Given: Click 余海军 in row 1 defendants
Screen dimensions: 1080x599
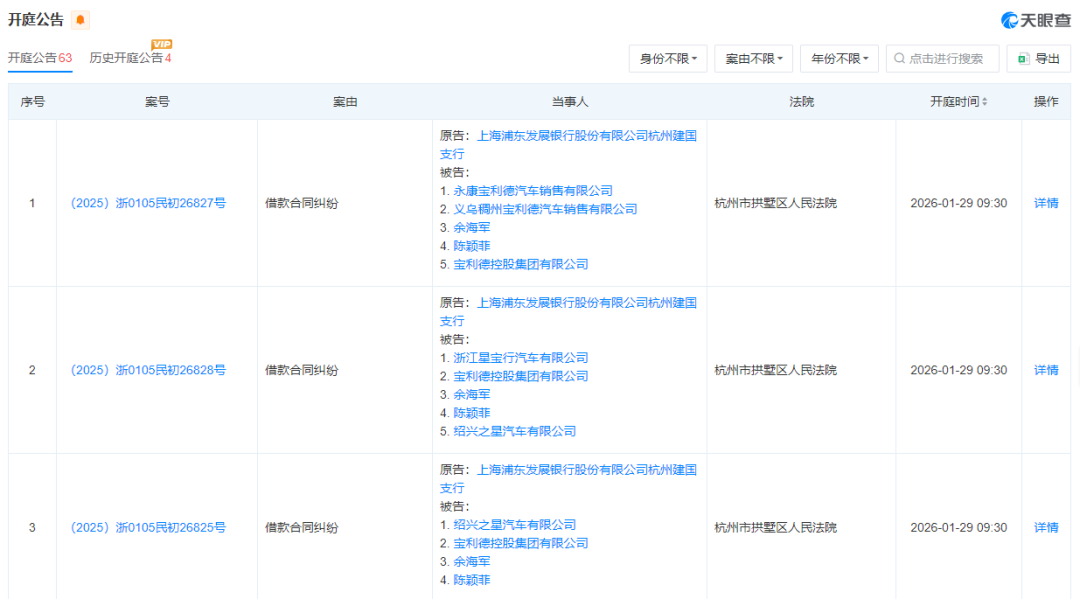Looking at the screenshot, I should click(472, 227).
